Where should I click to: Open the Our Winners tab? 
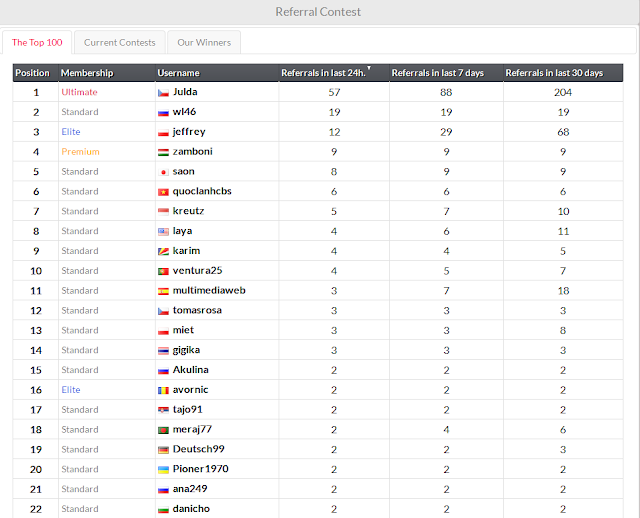[x=204, y=43]
